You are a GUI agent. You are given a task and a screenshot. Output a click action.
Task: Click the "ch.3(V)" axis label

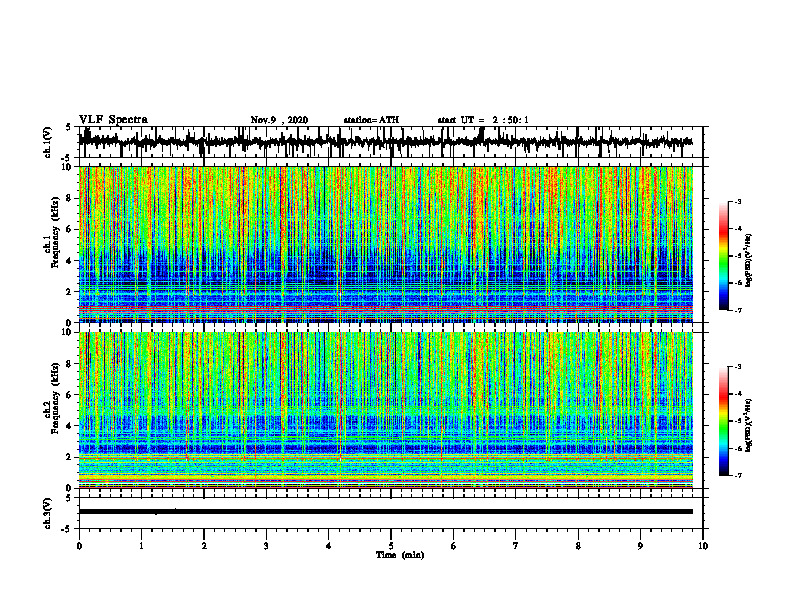[48, 513]
